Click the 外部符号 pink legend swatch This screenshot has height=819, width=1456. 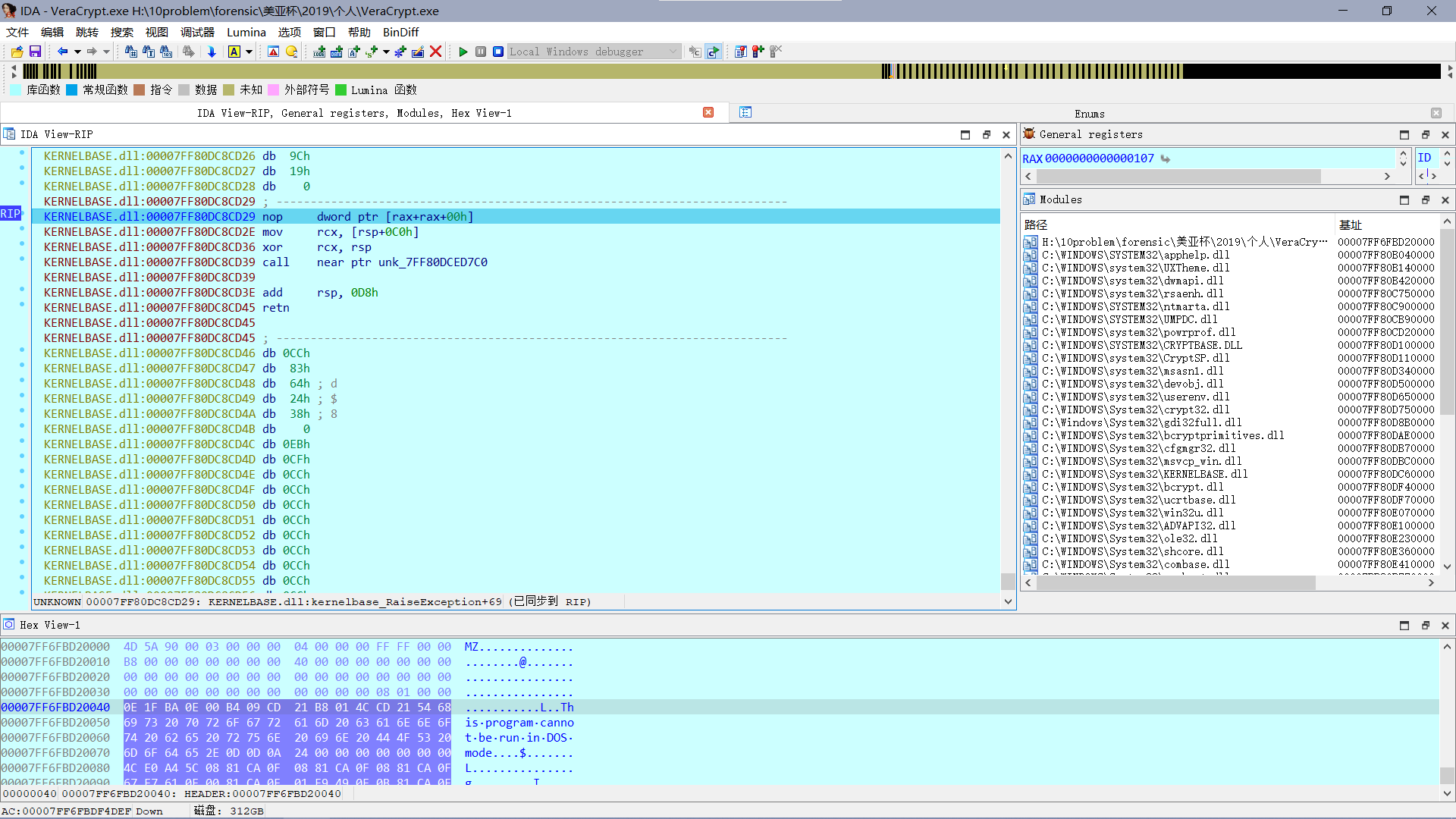[x=274, y=89]
